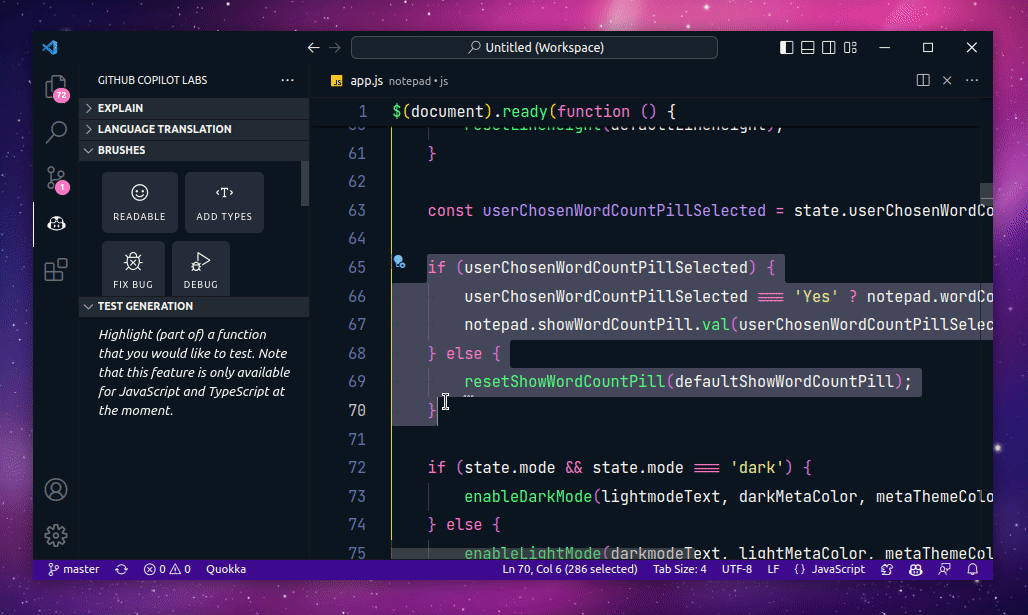Open the Explorer view in the activity bar
The image size is (1028, 615).
pyautogui.click(x=56, y=88)
